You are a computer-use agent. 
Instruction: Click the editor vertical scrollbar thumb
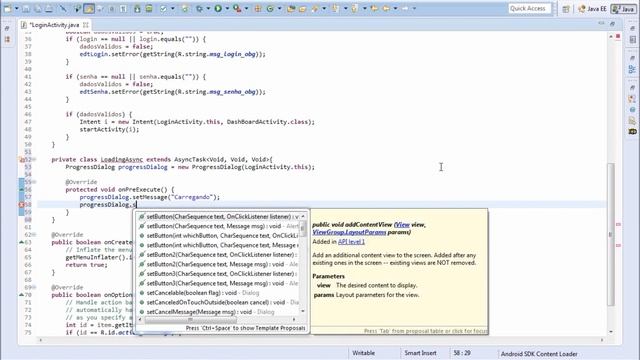pos(611,234)
